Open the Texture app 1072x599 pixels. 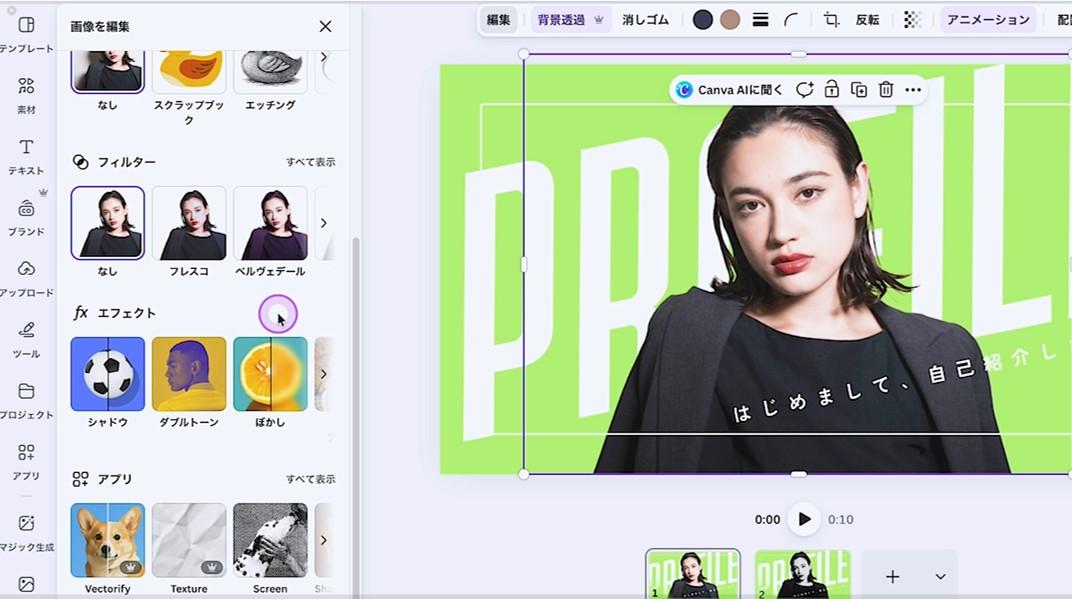point(189,540)
